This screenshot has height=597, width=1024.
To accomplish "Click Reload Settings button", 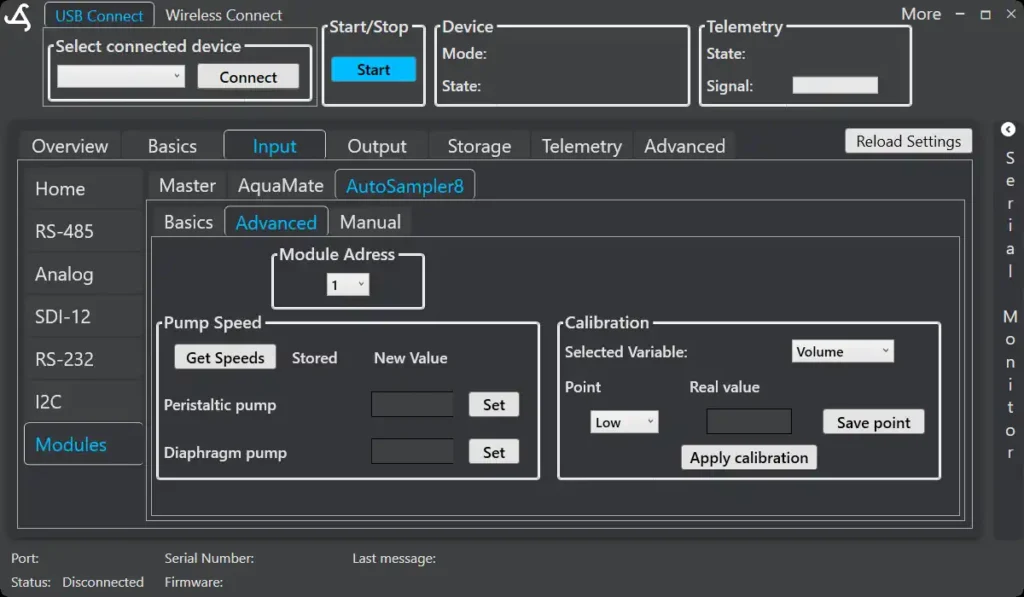I will 908,141.
